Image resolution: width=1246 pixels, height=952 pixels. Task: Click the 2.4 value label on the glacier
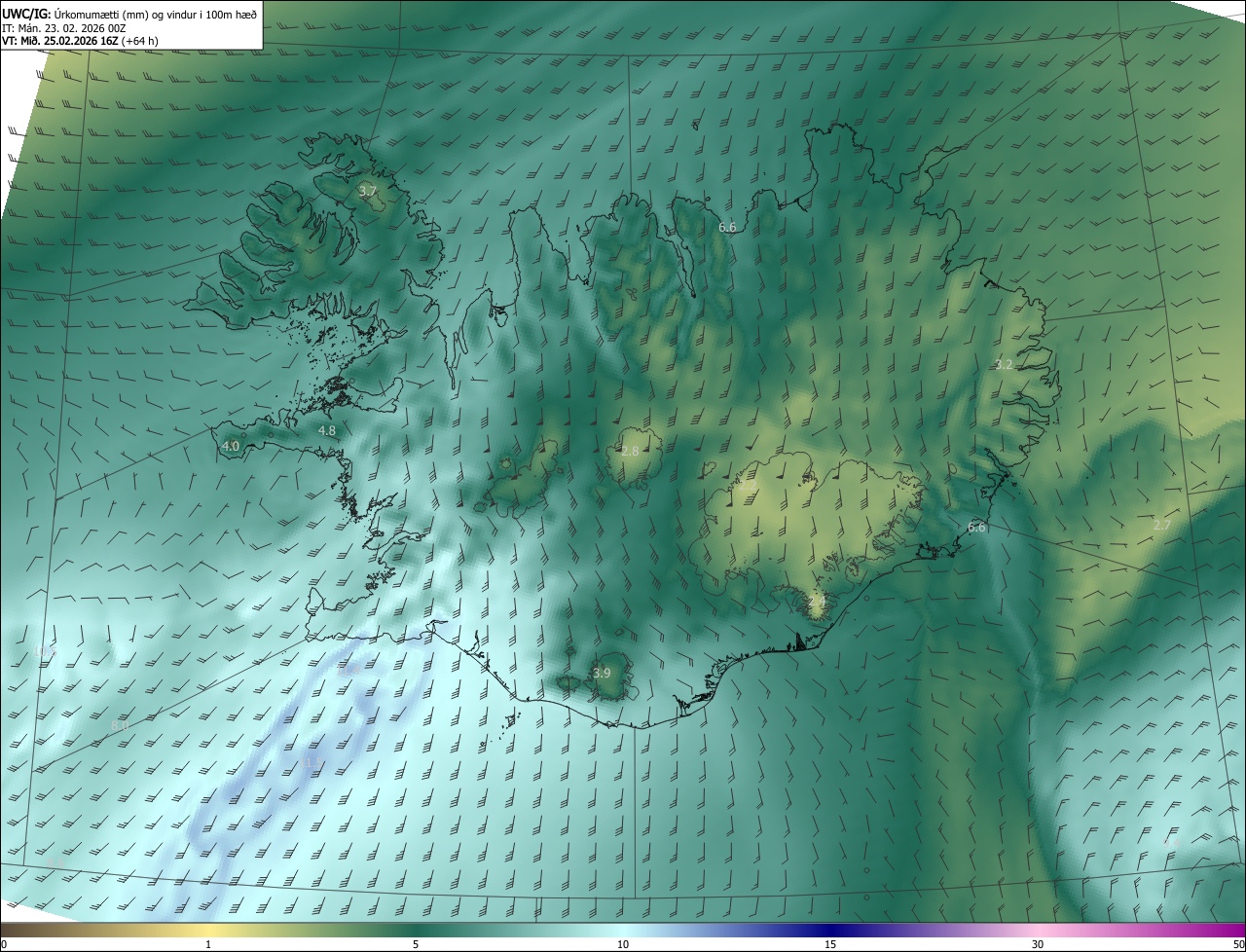tap(817, 603)
